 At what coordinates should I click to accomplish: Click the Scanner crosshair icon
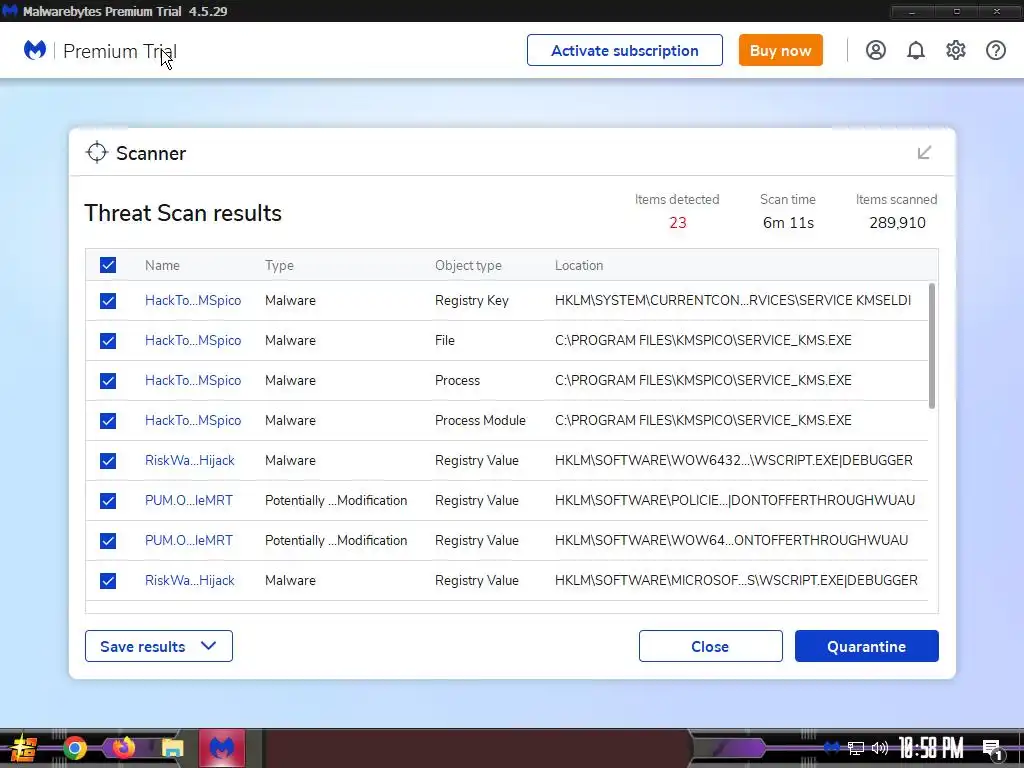point(97,152)
